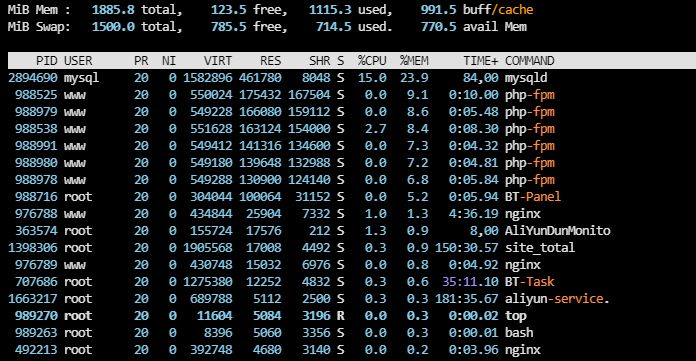Click the TIME+ column header
The height and width of the screenshot is (361, 696).
[x=481, y=60]
